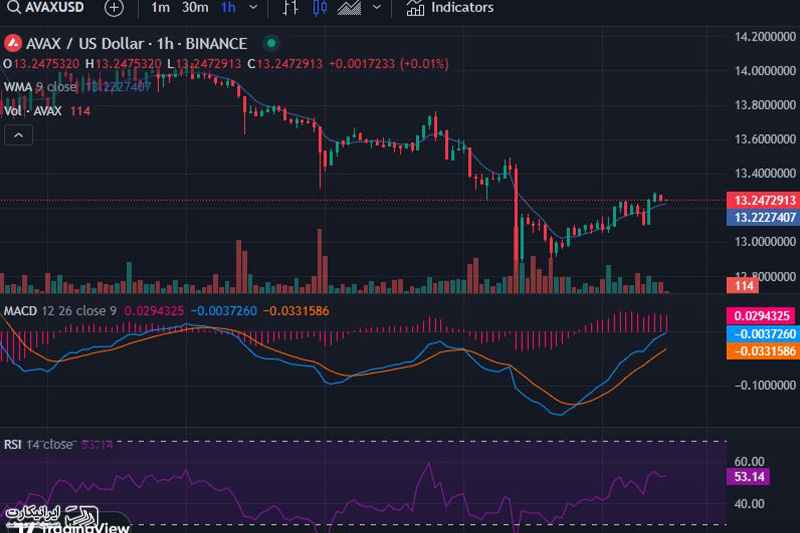
Task: Select the MACD 12 26 close 9 legend
Action: [x=60, y=311]
